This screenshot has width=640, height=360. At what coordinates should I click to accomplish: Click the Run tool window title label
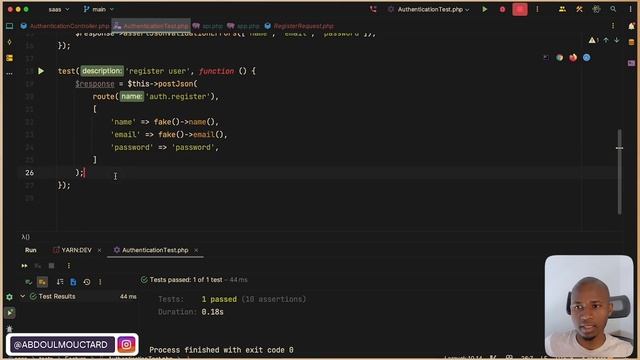click(x=31, y=250)
